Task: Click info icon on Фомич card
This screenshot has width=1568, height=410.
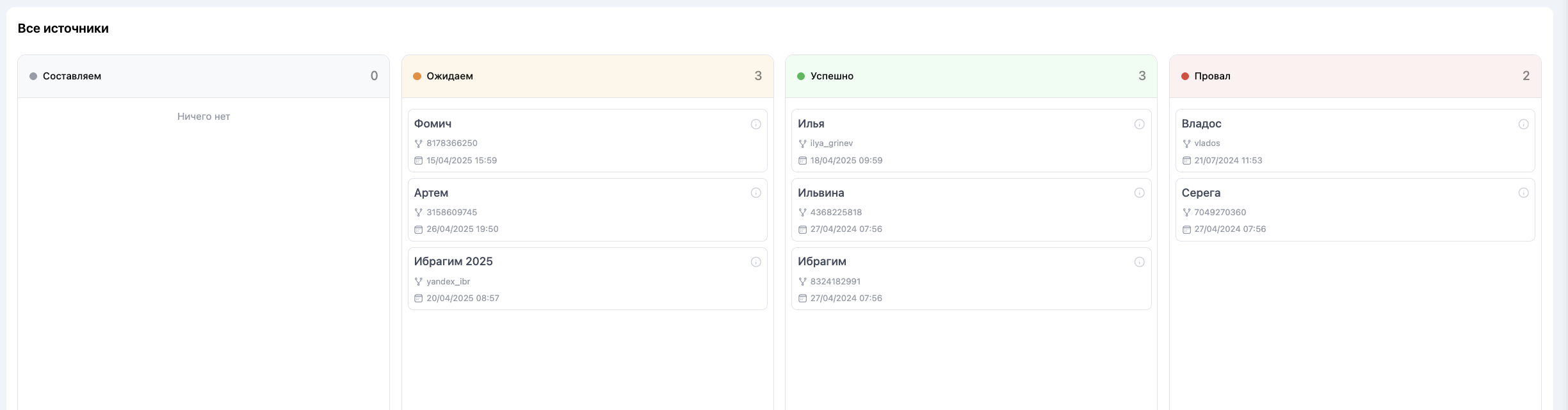Action: coord(756,124)
